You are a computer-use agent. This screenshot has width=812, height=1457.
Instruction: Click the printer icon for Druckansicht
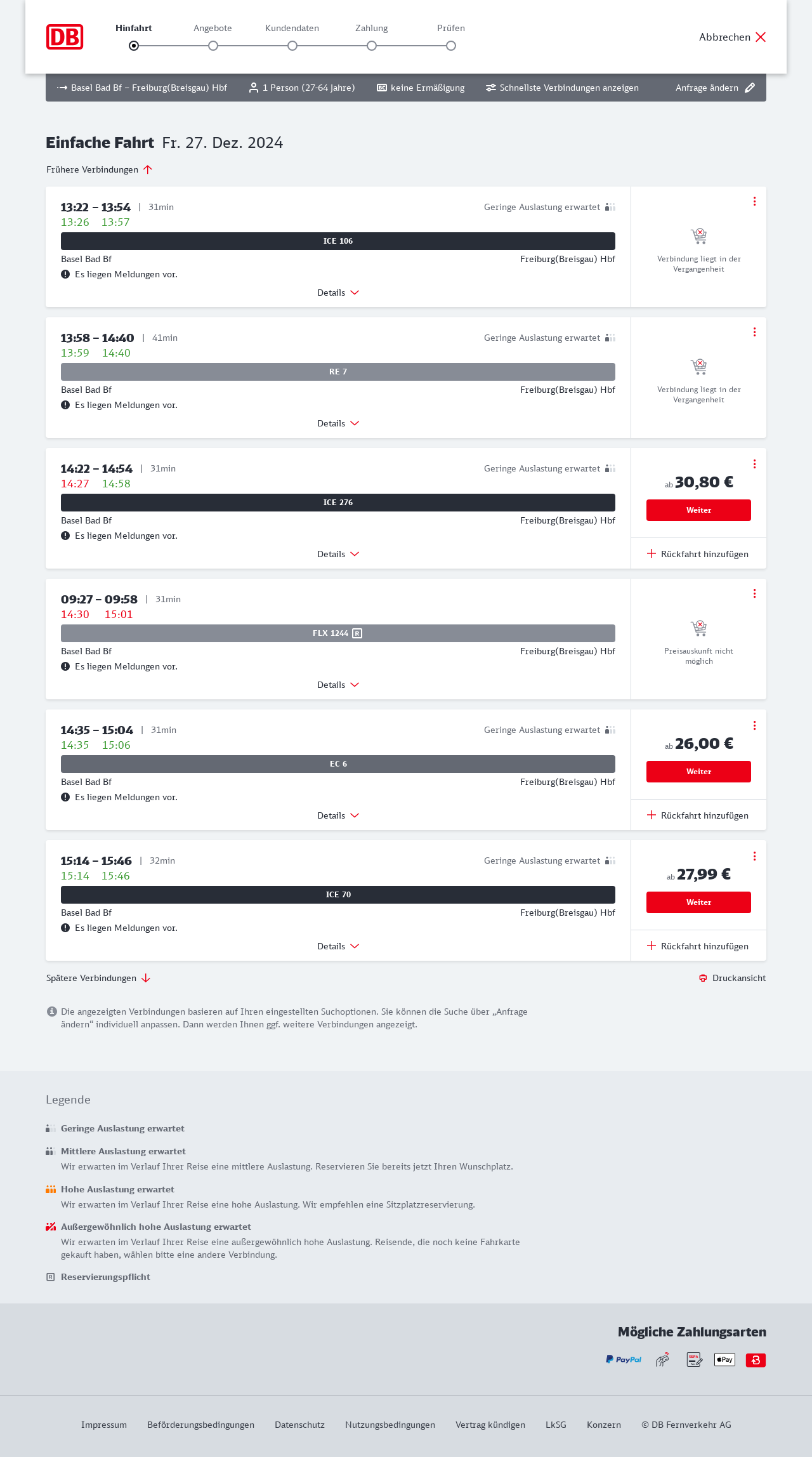[703, 978]
